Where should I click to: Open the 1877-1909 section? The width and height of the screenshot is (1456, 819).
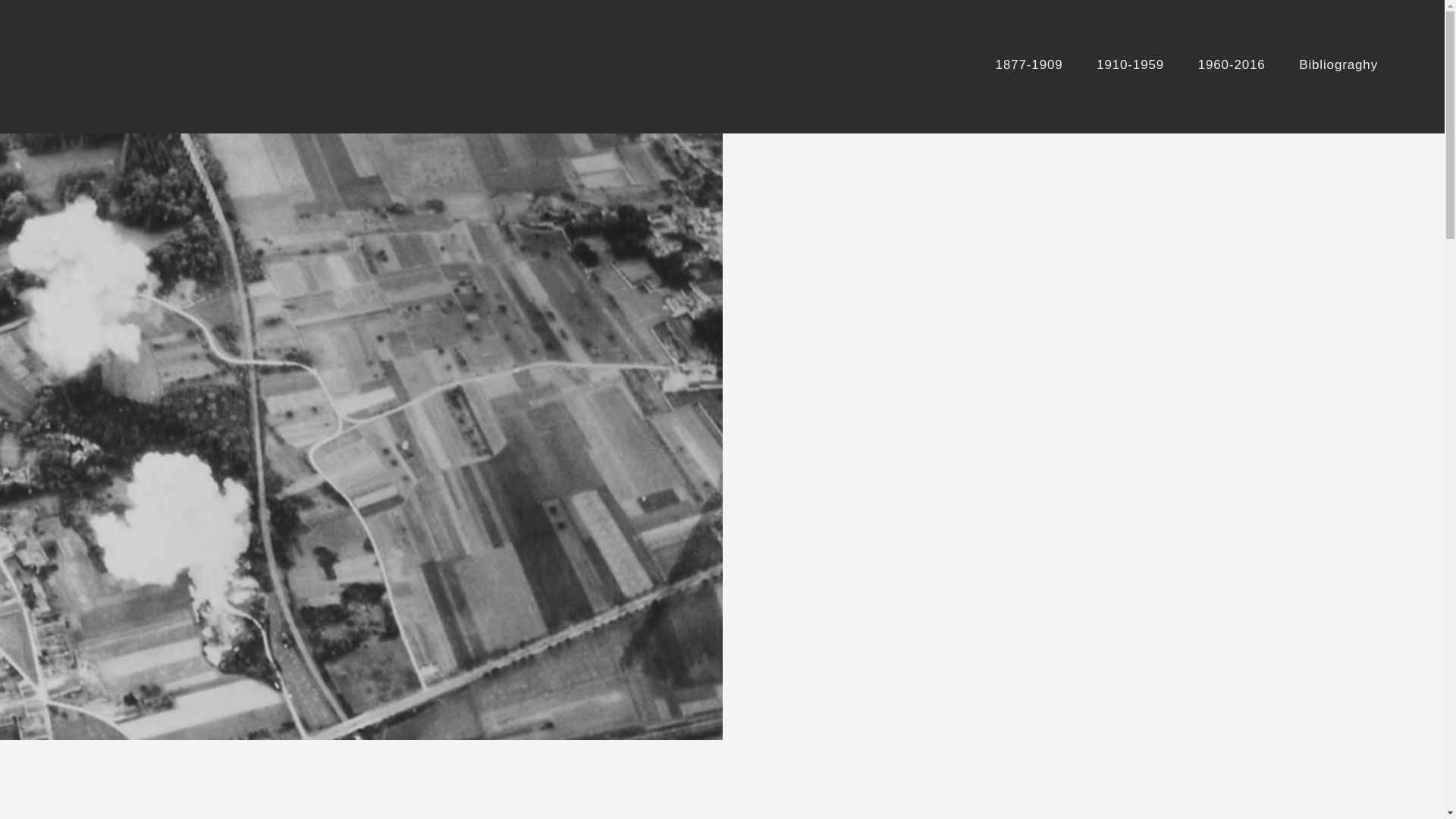[x=1028, y=65]
